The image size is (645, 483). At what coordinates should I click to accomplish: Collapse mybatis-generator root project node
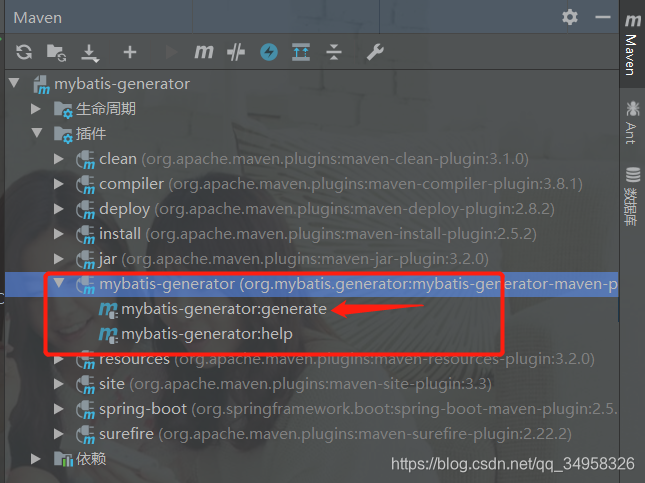pos(14,83)
